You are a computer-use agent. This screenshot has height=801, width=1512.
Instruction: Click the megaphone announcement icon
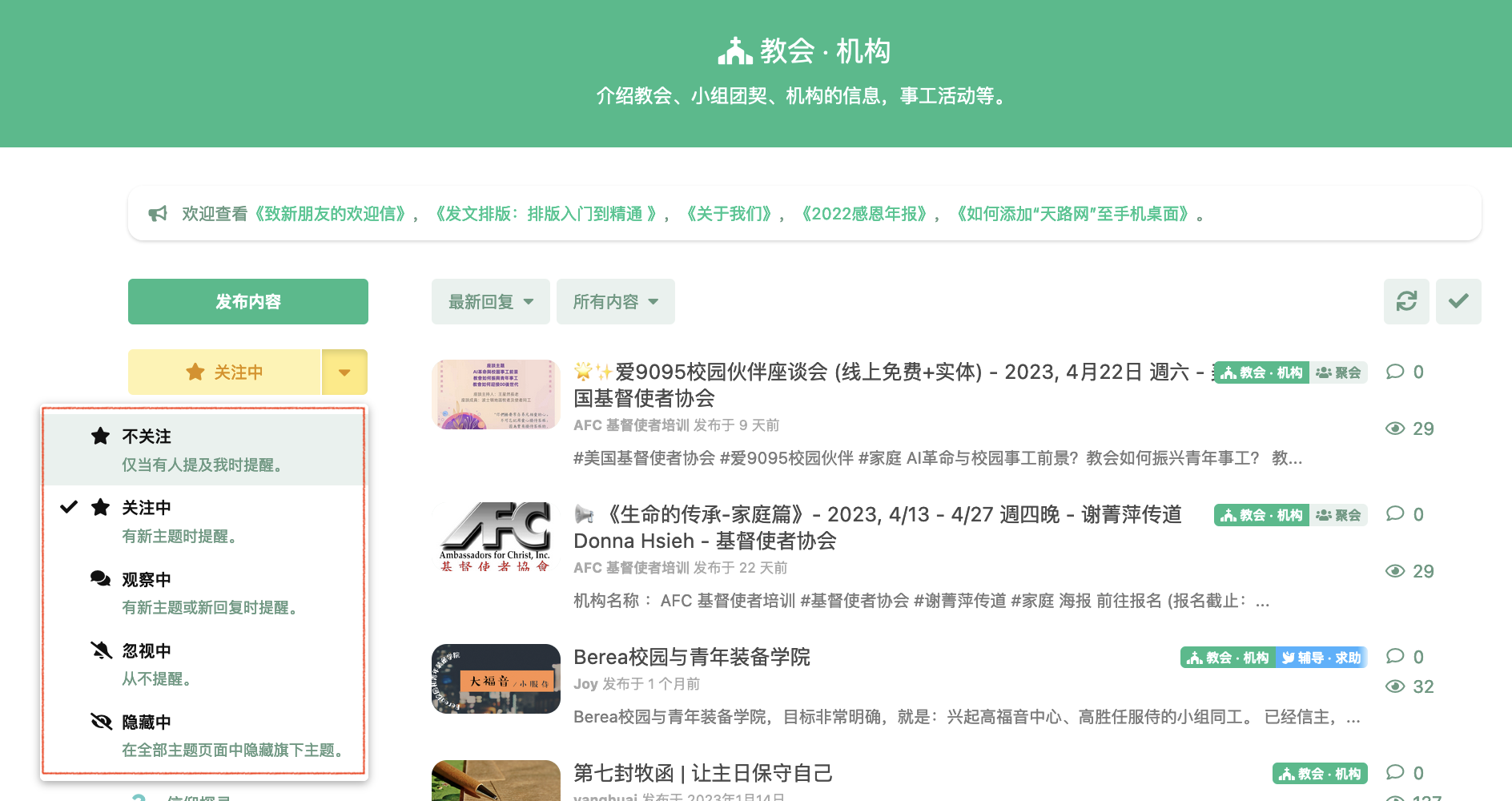click(158, 214)
